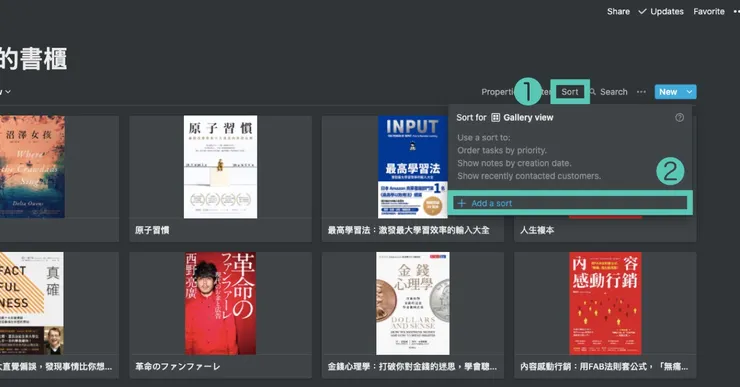Click the 最高學習法：激發最大學習效率的輸入大全 title
The image size is (740, 387).
pos(408,230)
